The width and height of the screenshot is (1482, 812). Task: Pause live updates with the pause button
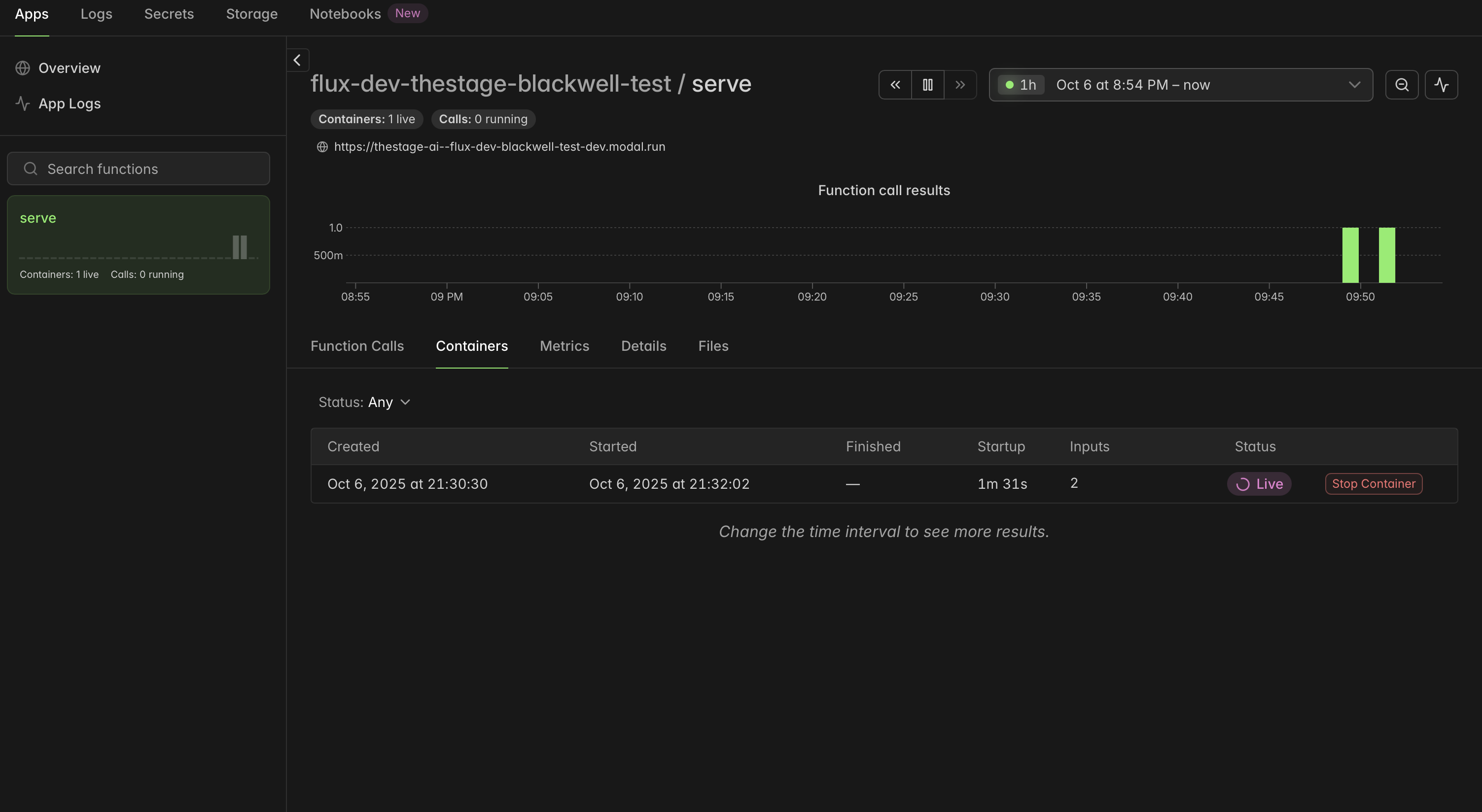point(927,85)
